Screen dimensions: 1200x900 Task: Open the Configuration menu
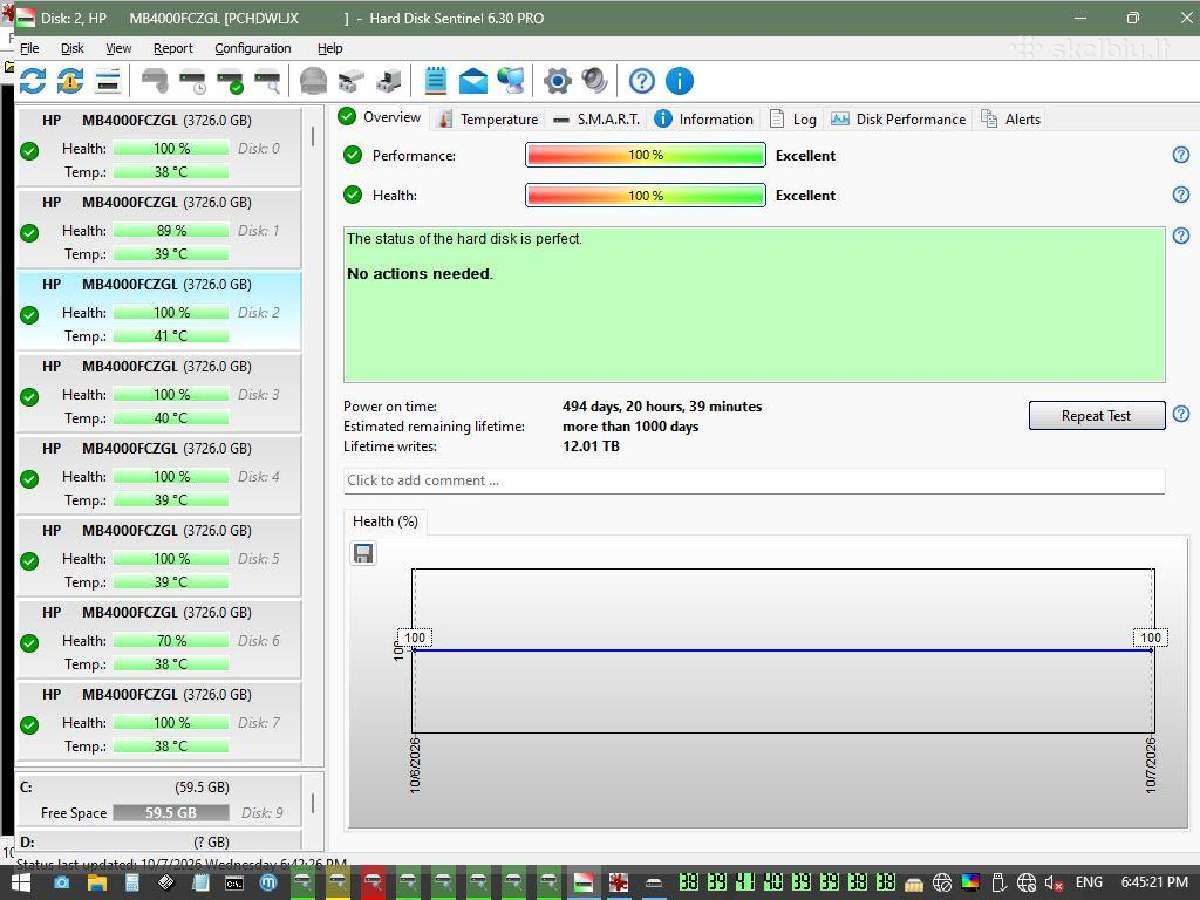[253, 48]
